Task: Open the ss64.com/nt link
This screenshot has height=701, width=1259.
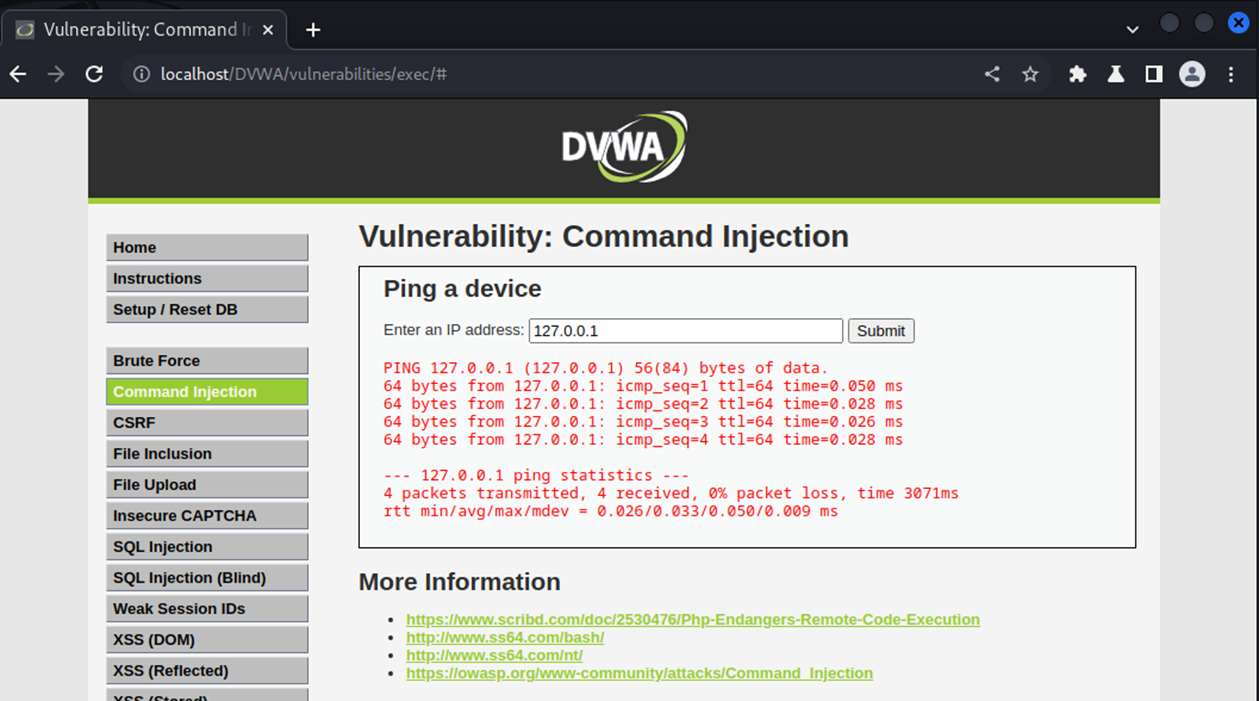Action: (494, 656)
